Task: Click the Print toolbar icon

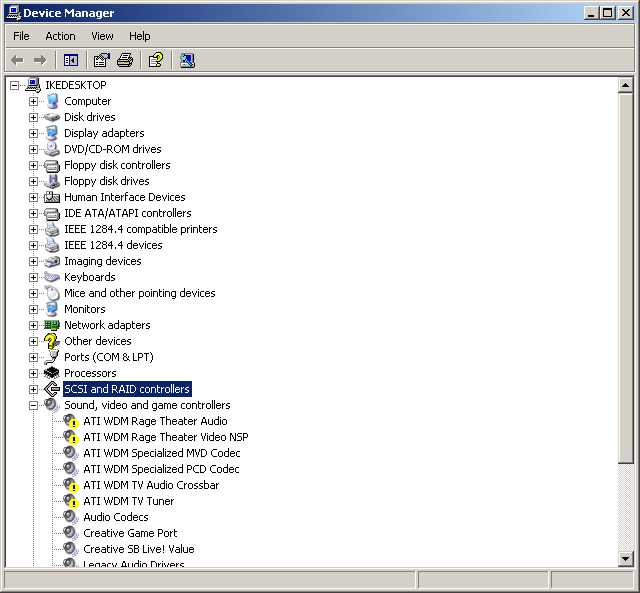Action: pos(125,60)
